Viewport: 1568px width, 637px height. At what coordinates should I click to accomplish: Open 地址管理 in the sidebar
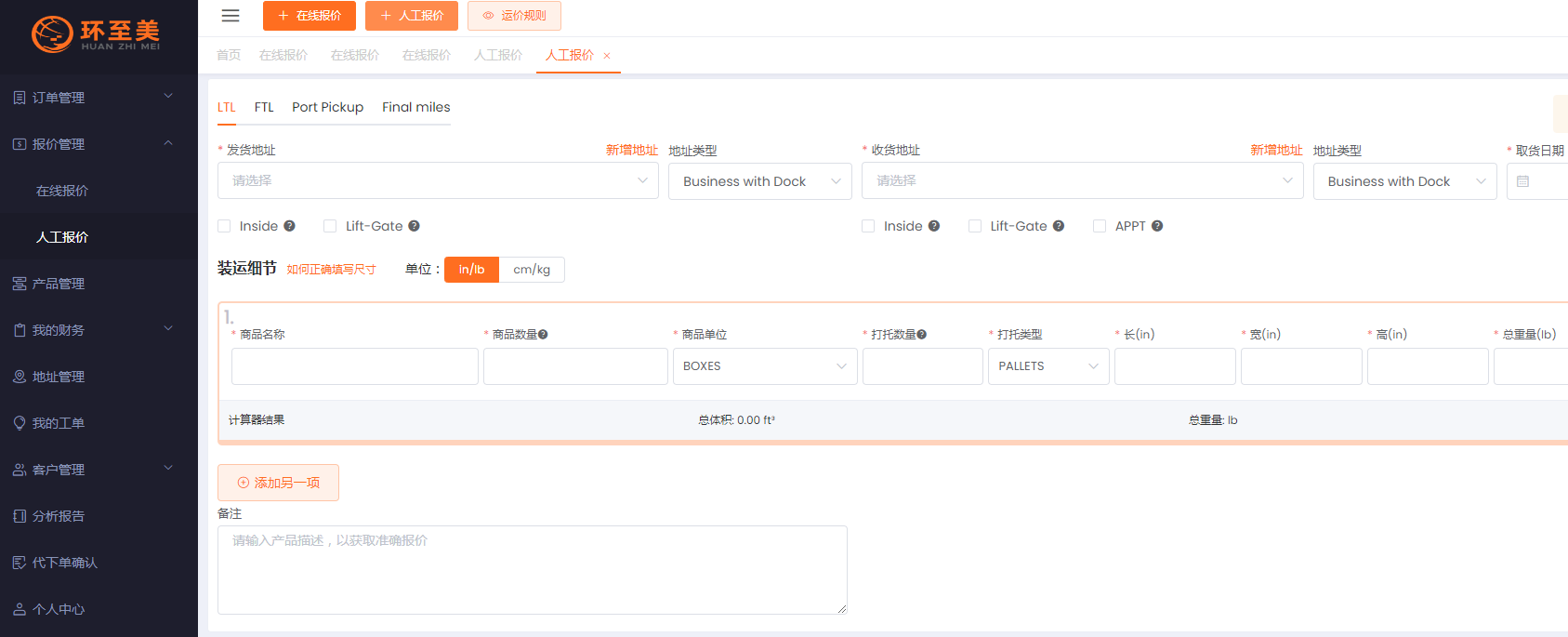pyautogui.click(x=59, y=377)
